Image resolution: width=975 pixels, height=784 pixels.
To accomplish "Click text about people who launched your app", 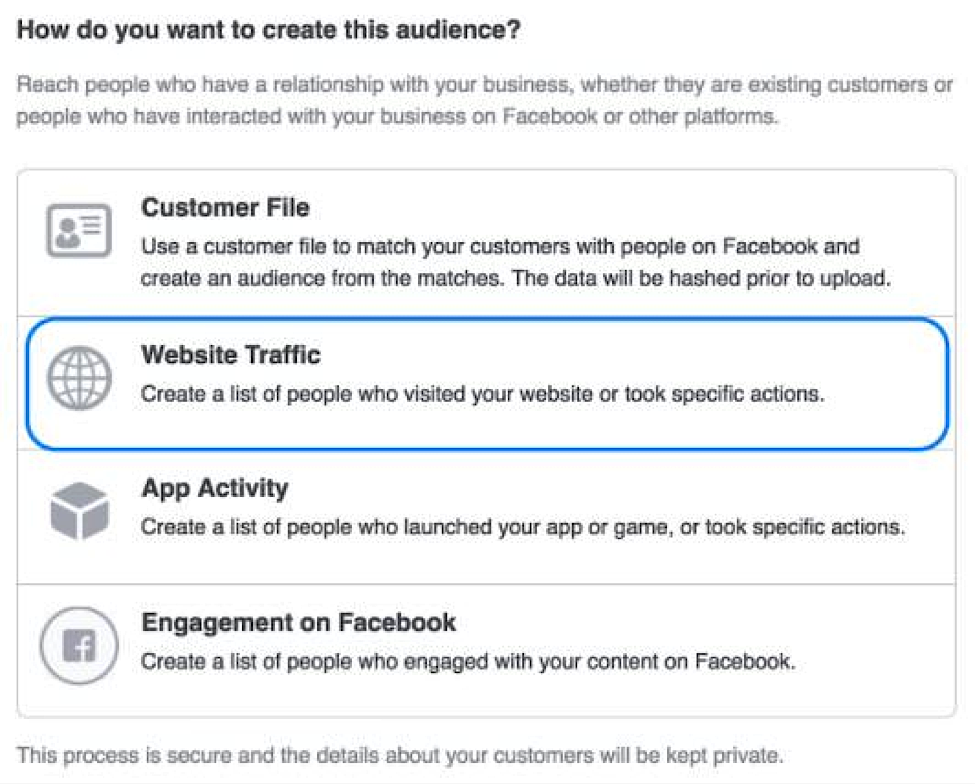I will click(522, 527).
